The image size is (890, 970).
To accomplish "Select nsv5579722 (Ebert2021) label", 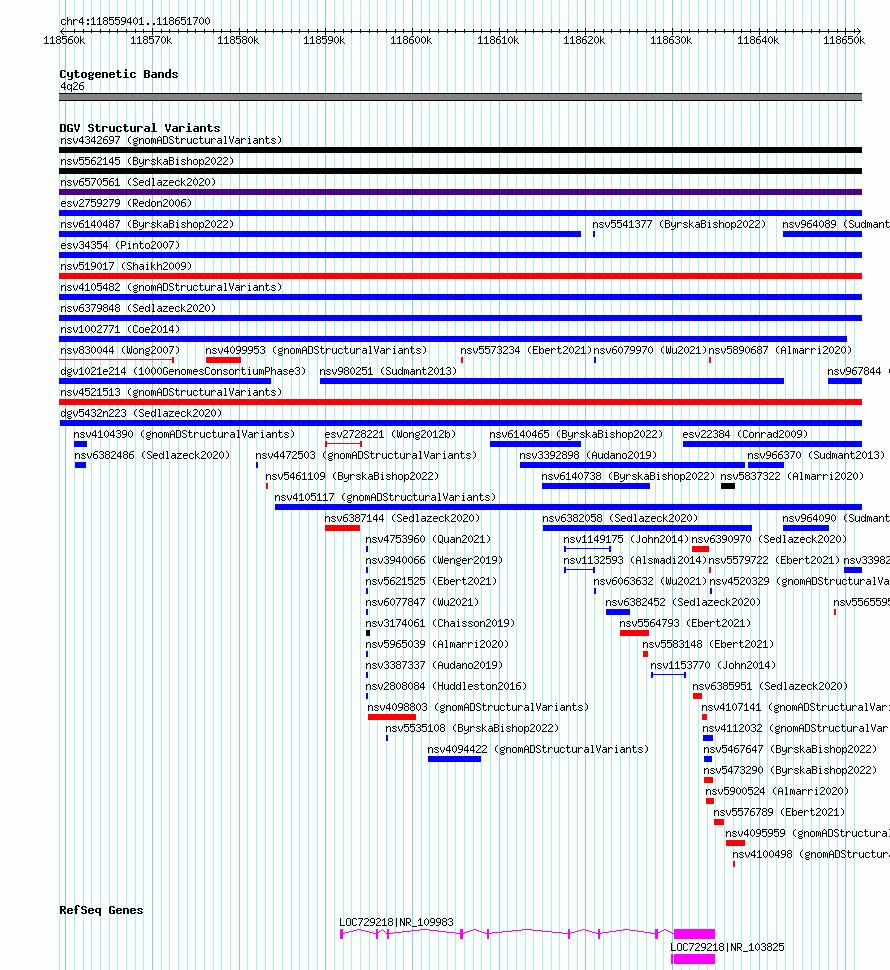I will 774,561.
